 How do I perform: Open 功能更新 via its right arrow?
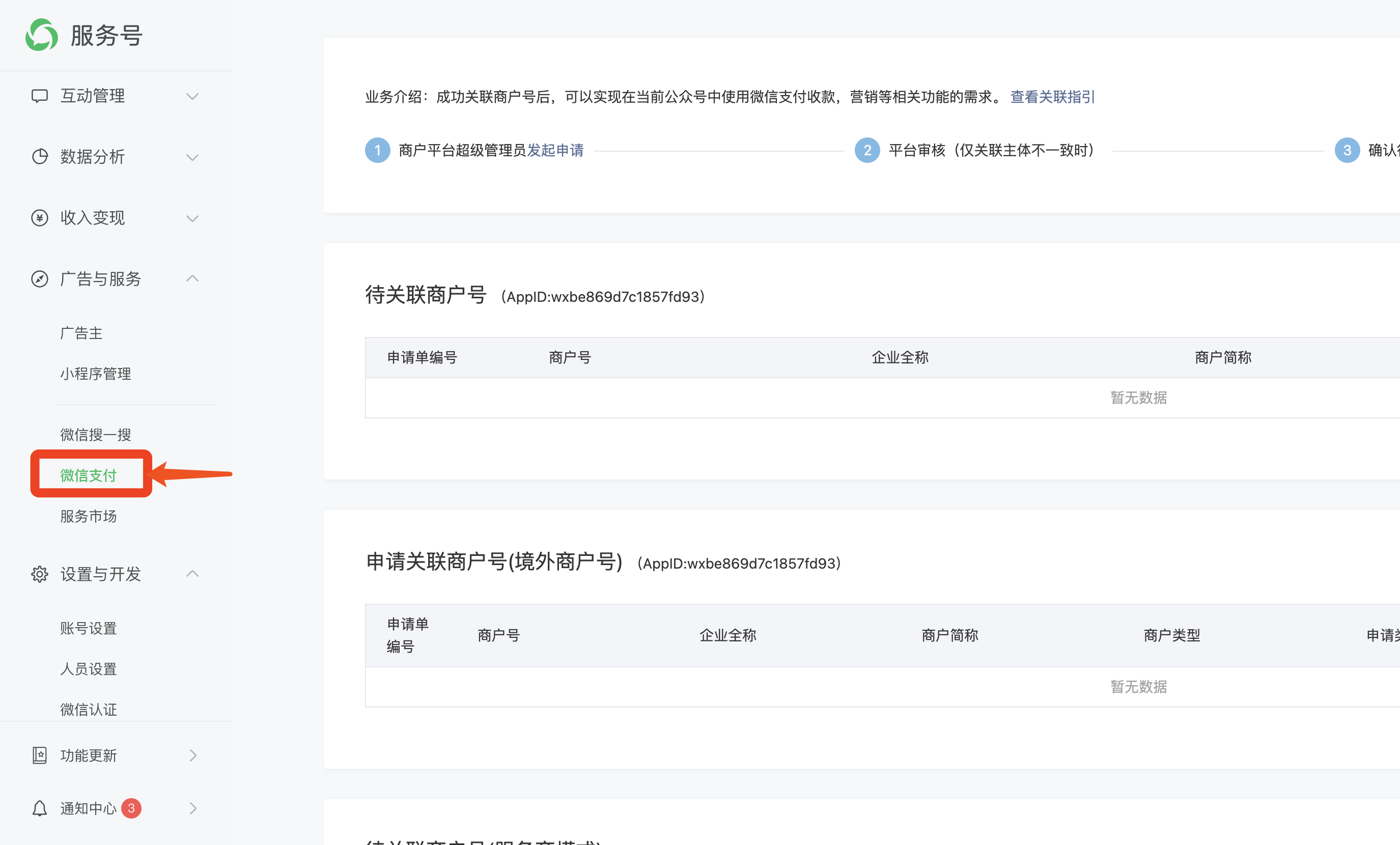point(193,755)
